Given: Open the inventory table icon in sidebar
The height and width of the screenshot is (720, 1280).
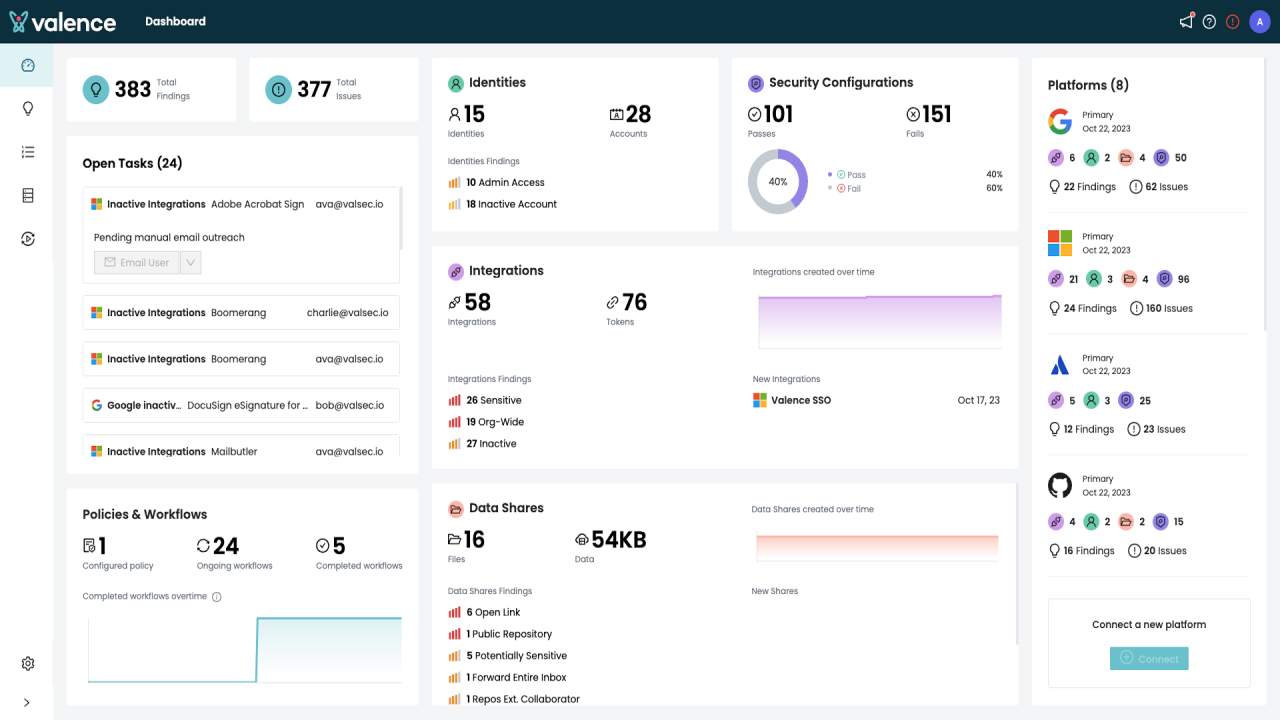Looking at the screenshot, I should tap(28, 196).
